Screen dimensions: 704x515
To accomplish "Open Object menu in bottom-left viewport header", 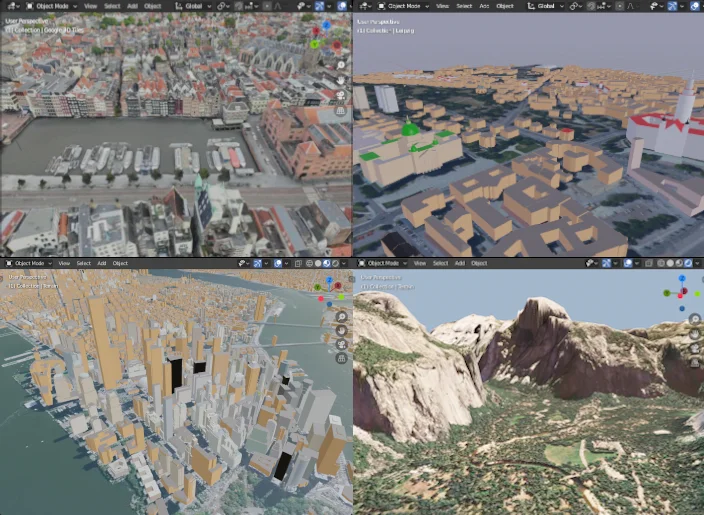I will [120, 263].
